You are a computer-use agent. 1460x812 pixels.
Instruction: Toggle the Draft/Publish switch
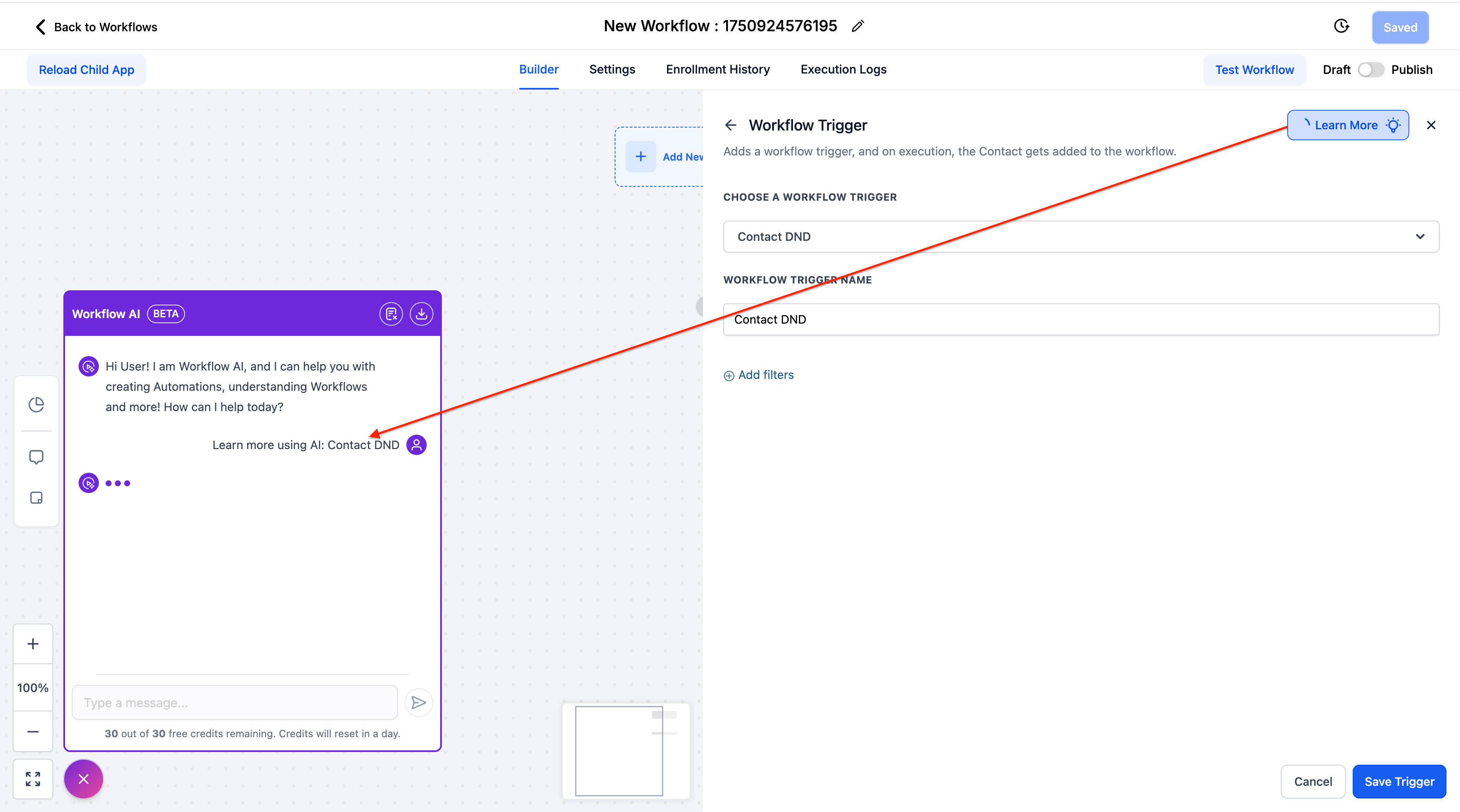click(x=1370, y=70)
